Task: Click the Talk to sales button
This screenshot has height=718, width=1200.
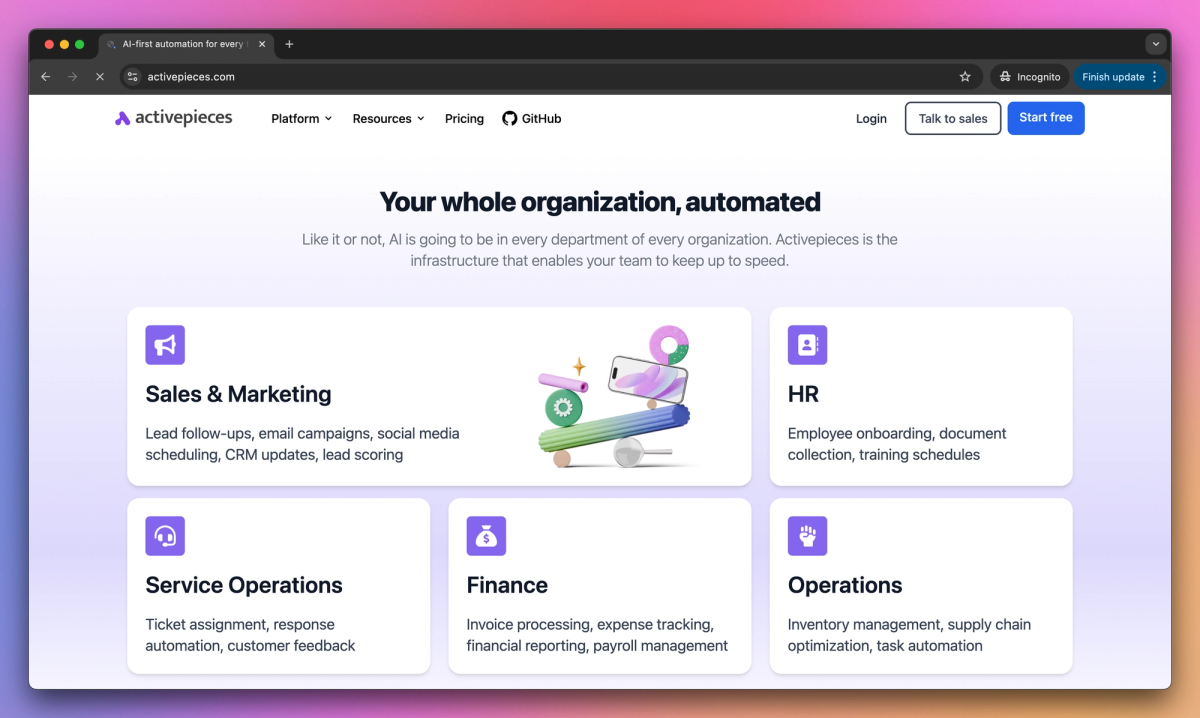Action: (952, 117)
